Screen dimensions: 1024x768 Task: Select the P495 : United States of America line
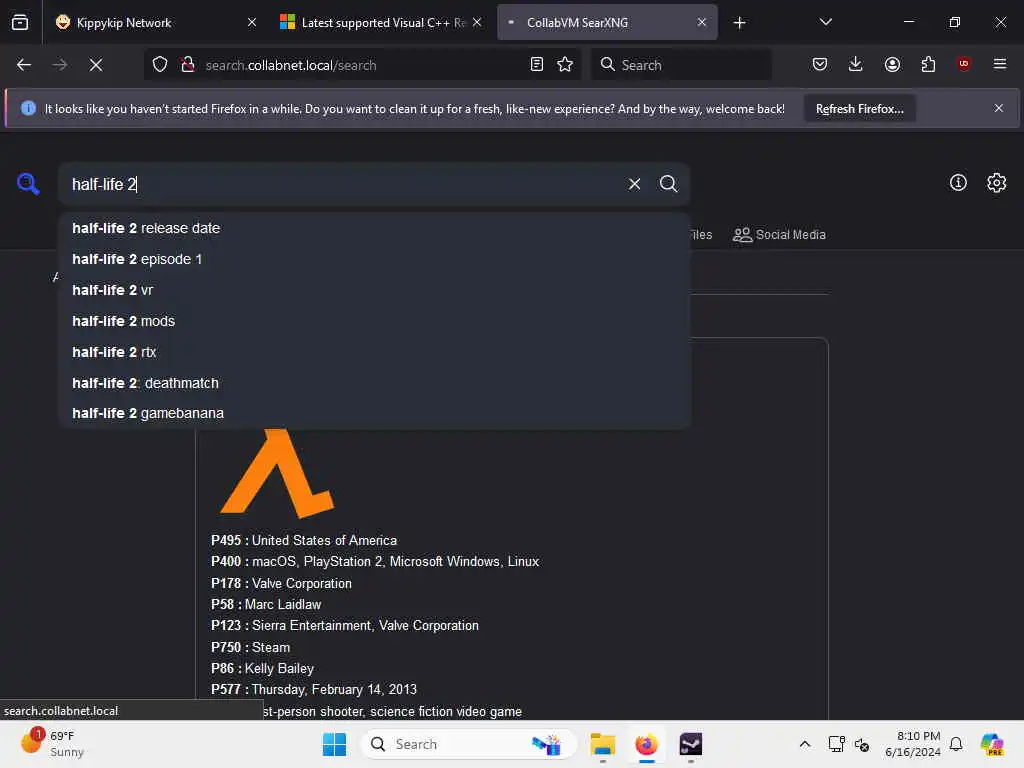304,540
